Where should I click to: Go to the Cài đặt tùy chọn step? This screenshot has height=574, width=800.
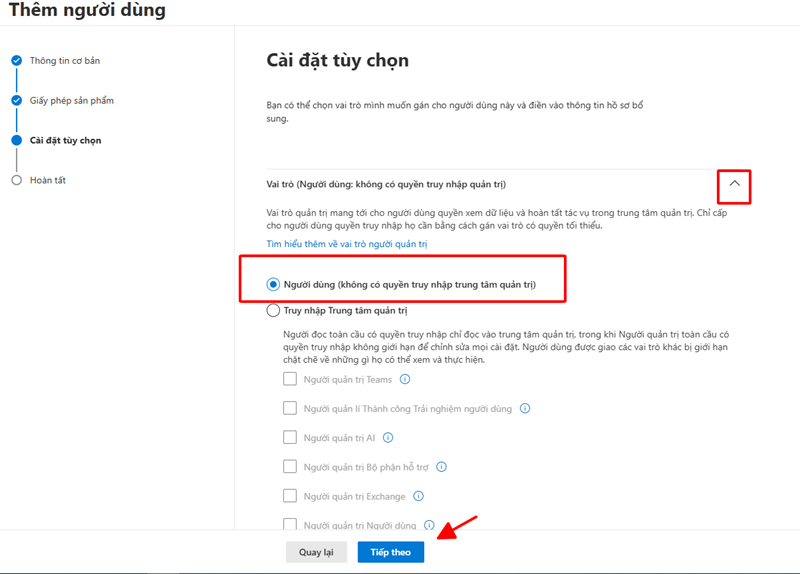tap(65, 141)
